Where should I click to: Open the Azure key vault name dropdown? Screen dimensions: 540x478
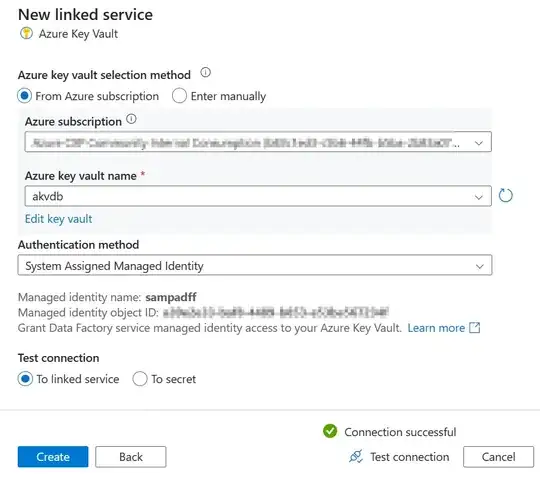tap(258, 196)
